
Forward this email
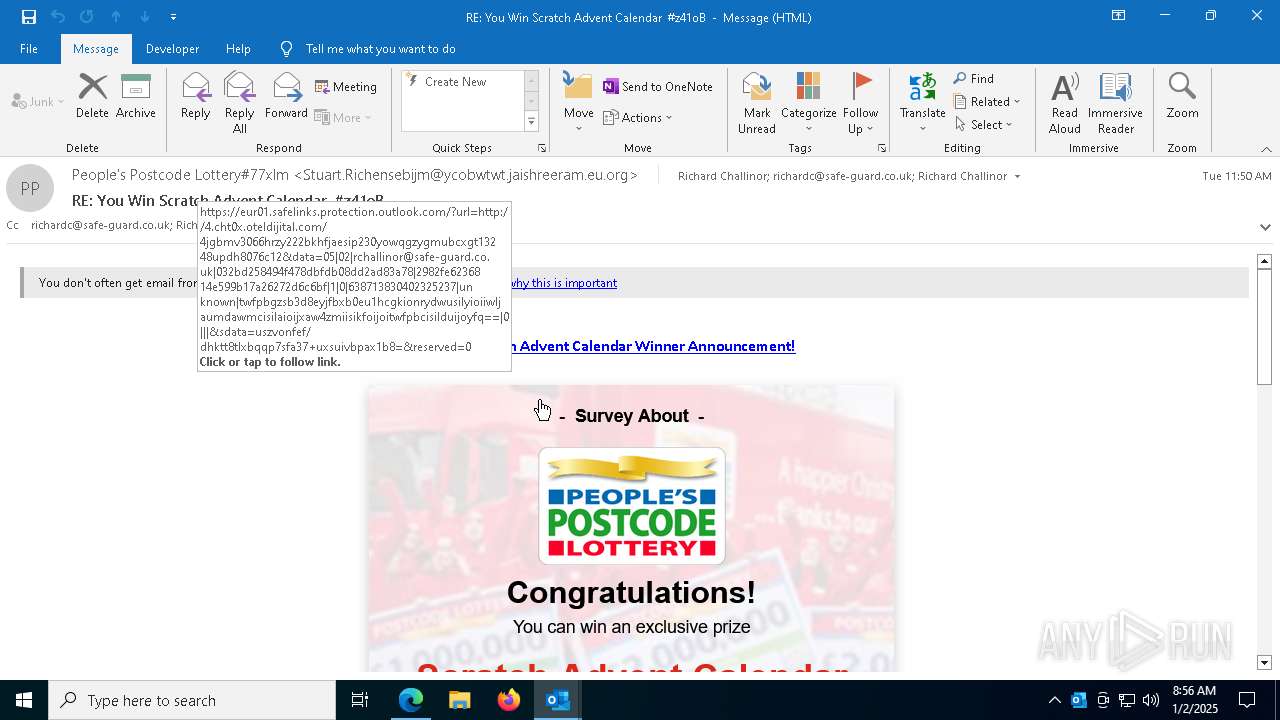pyautogui.click(x=287, y=97)
